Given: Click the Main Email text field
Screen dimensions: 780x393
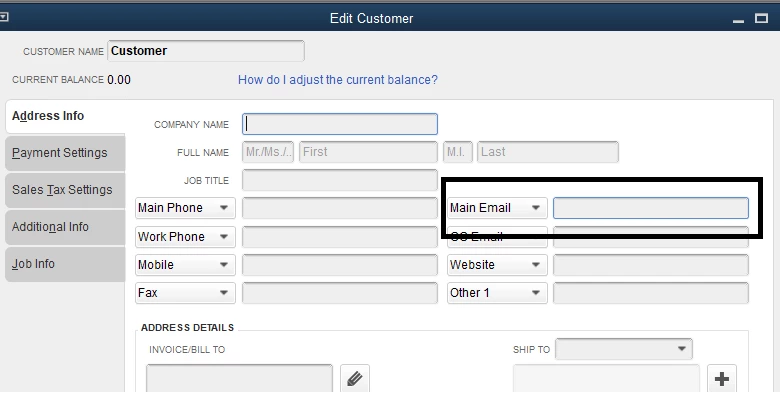Looking at the screenshot, I should [x=651, y=208].
